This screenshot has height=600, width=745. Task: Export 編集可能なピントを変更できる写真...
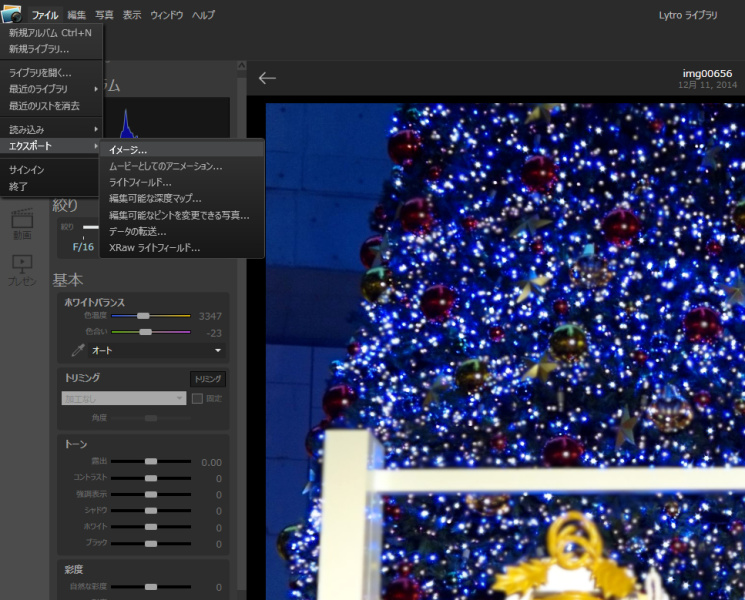[181, 215]
